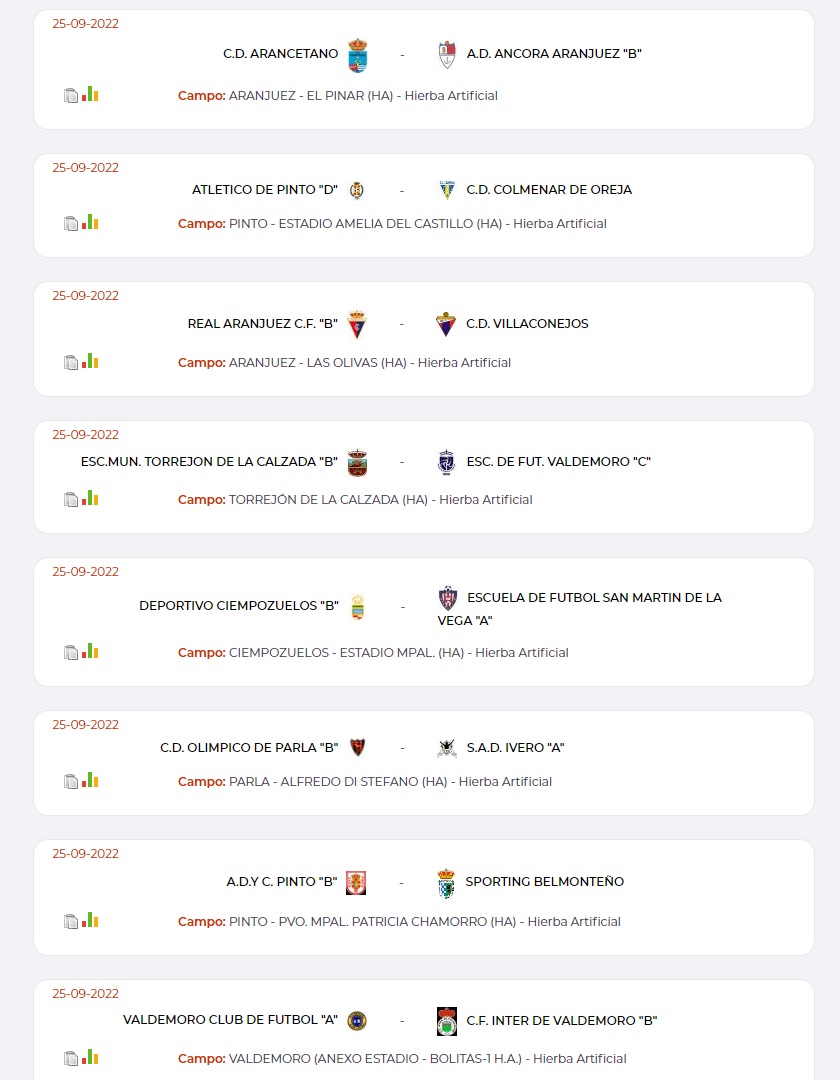This screenshot has width=840, height=1080.
Task: Click the Sporting Belmonteño crest
Action: (447, 883)
